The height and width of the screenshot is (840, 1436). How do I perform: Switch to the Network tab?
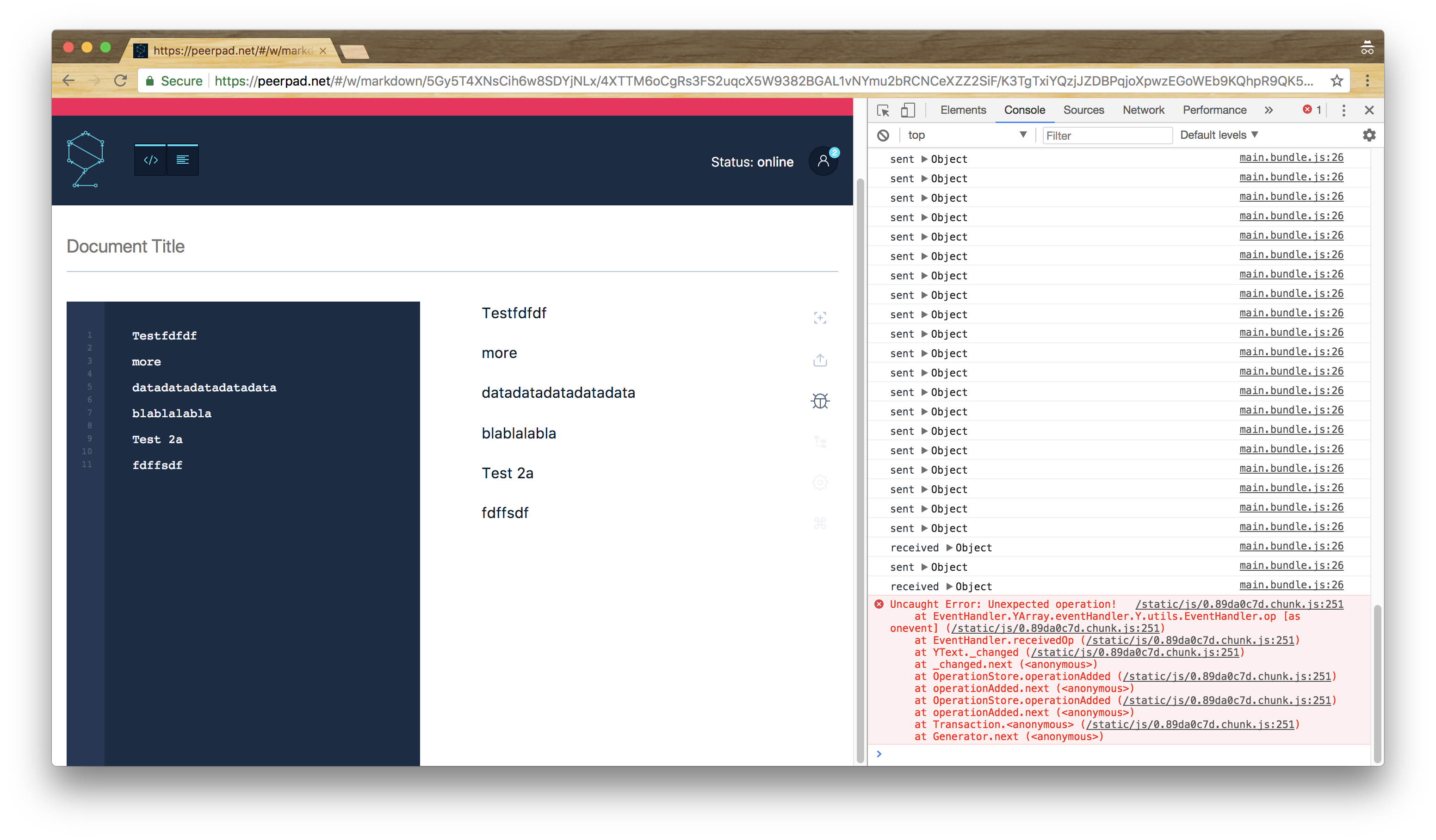tap(1143, 110)
